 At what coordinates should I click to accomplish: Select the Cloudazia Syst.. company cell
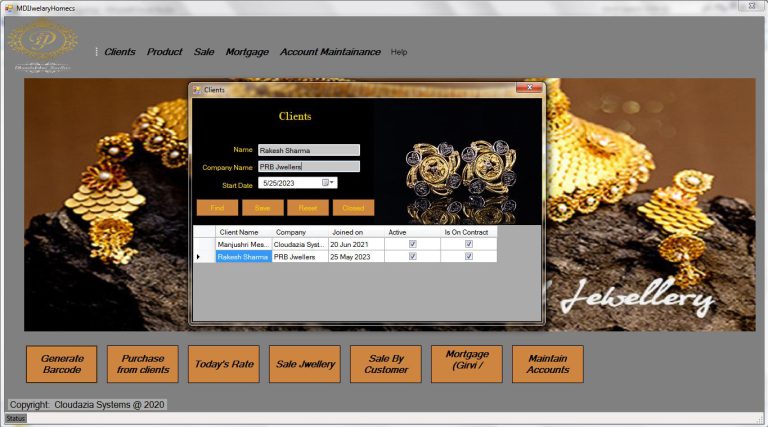[300, 244]
